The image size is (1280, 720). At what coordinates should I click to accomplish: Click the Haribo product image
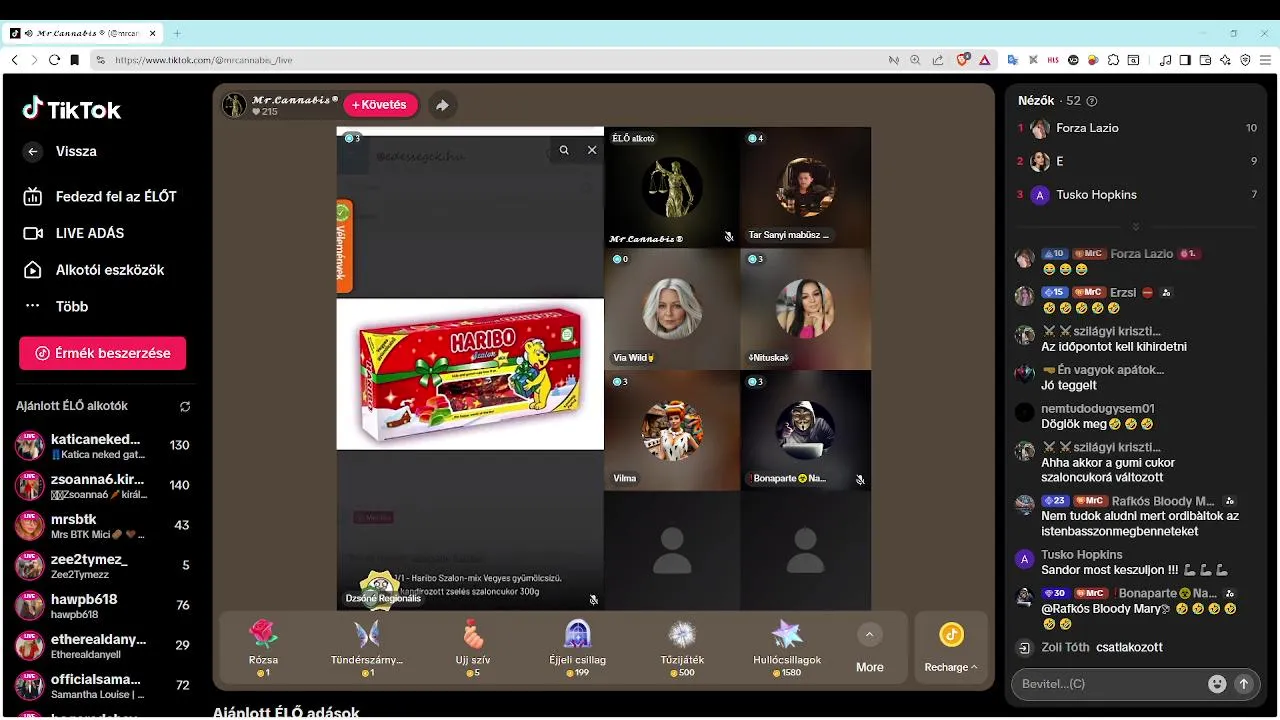[470, 374]
